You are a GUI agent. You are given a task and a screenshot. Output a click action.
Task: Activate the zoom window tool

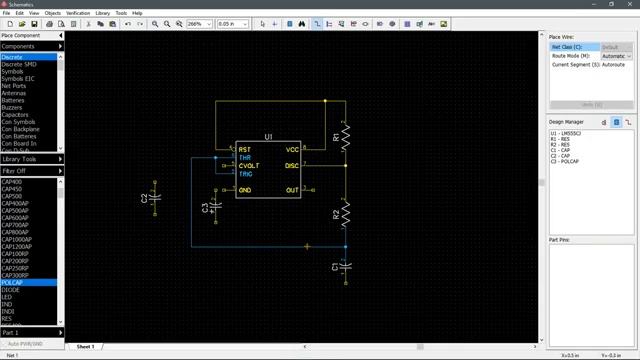click(x=179, y=24)
